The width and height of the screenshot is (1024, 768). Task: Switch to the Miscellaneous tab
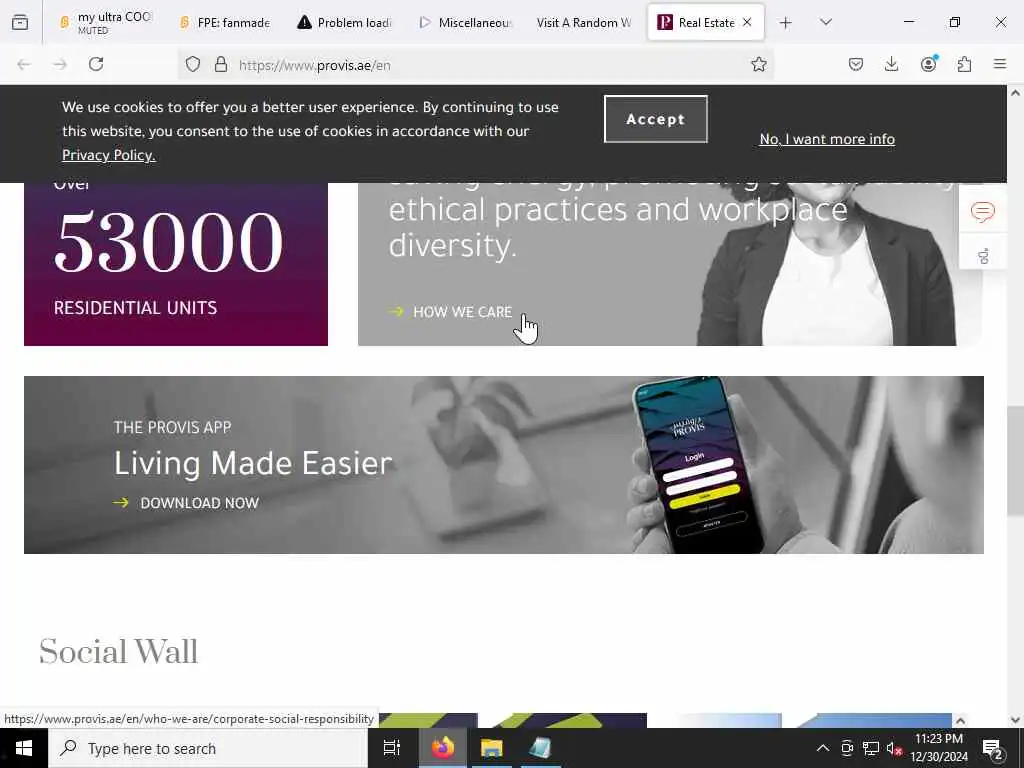click(x=465, y=22)
